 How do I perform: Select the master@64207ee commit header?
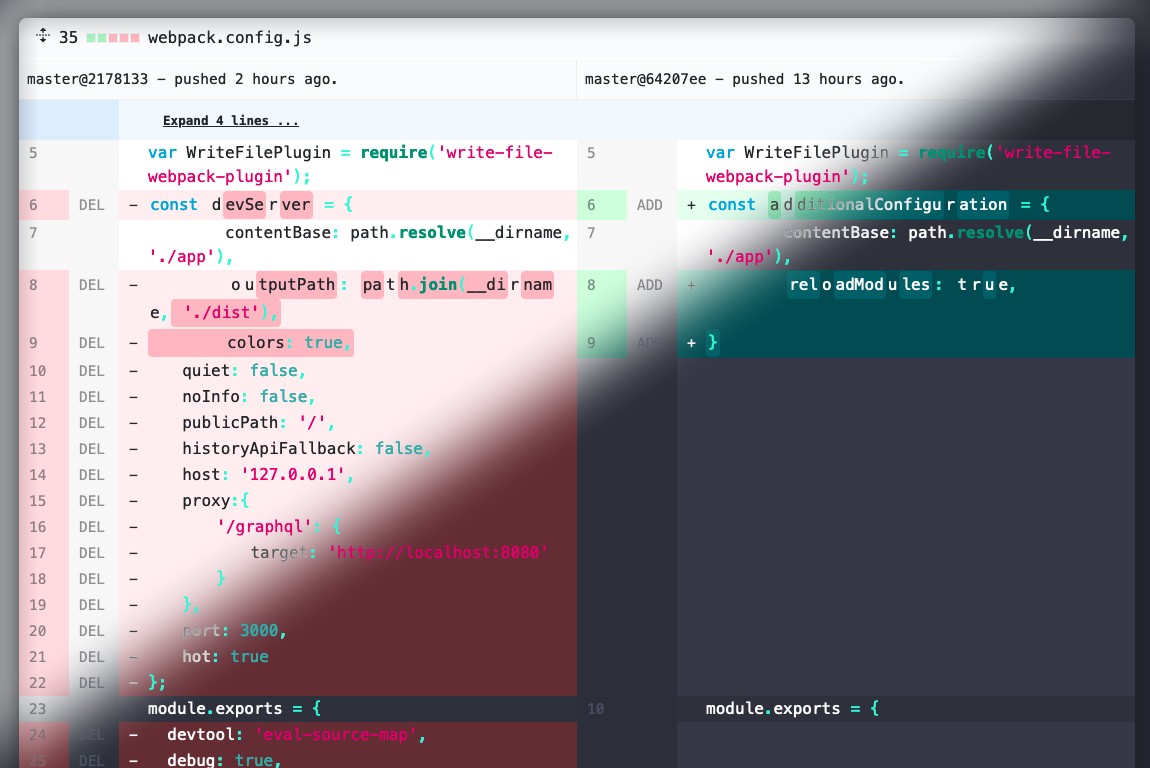(744, 79)
